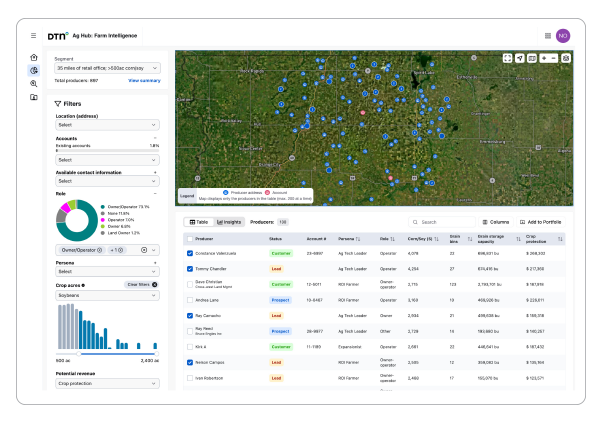Collapse the Accounts filter section
Viewport: 602px width, 424px height.
(x=155, y=138)
